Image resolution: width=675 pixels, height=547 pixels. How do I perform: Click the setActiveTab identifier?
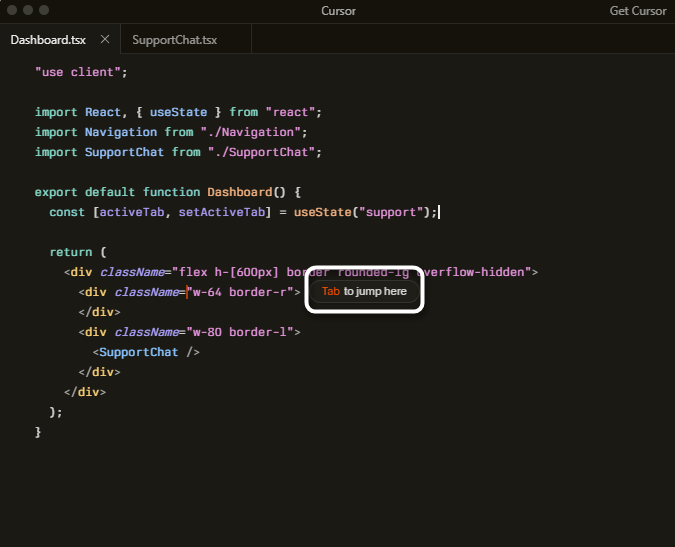click(x=222, y=212)
